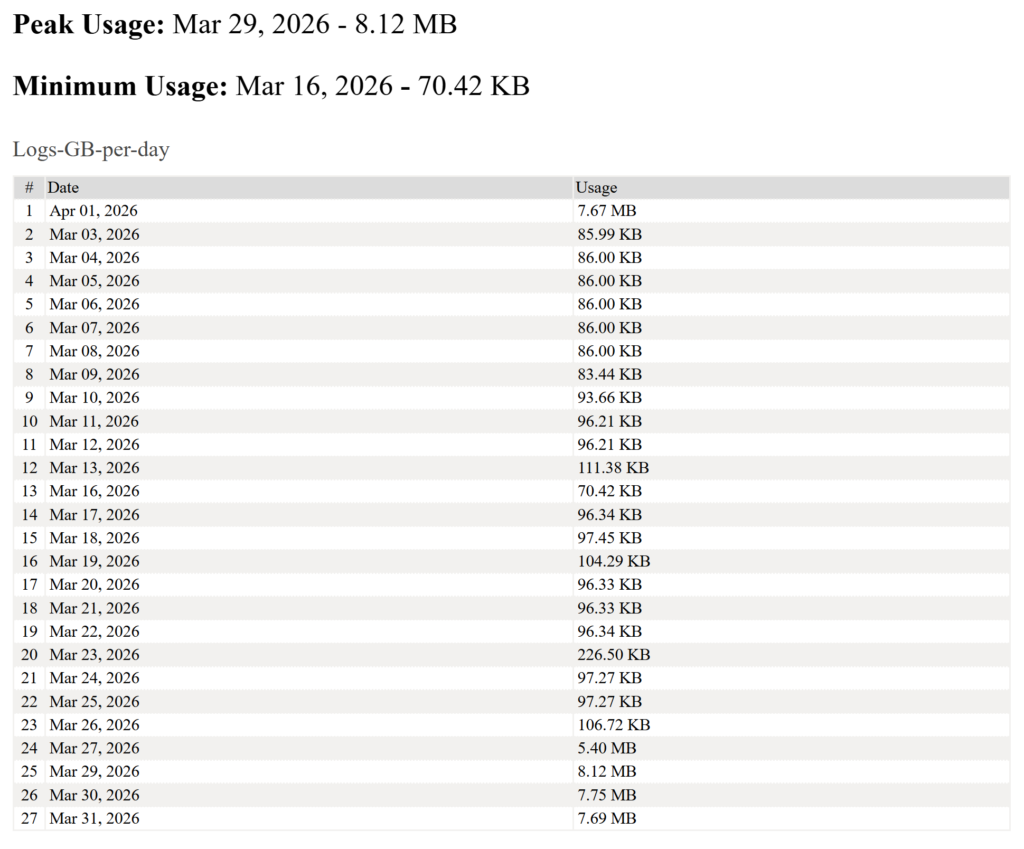Viewport: 1024px width, 849px height.
Task: Click the '#' column header
Action: (29, 188)
